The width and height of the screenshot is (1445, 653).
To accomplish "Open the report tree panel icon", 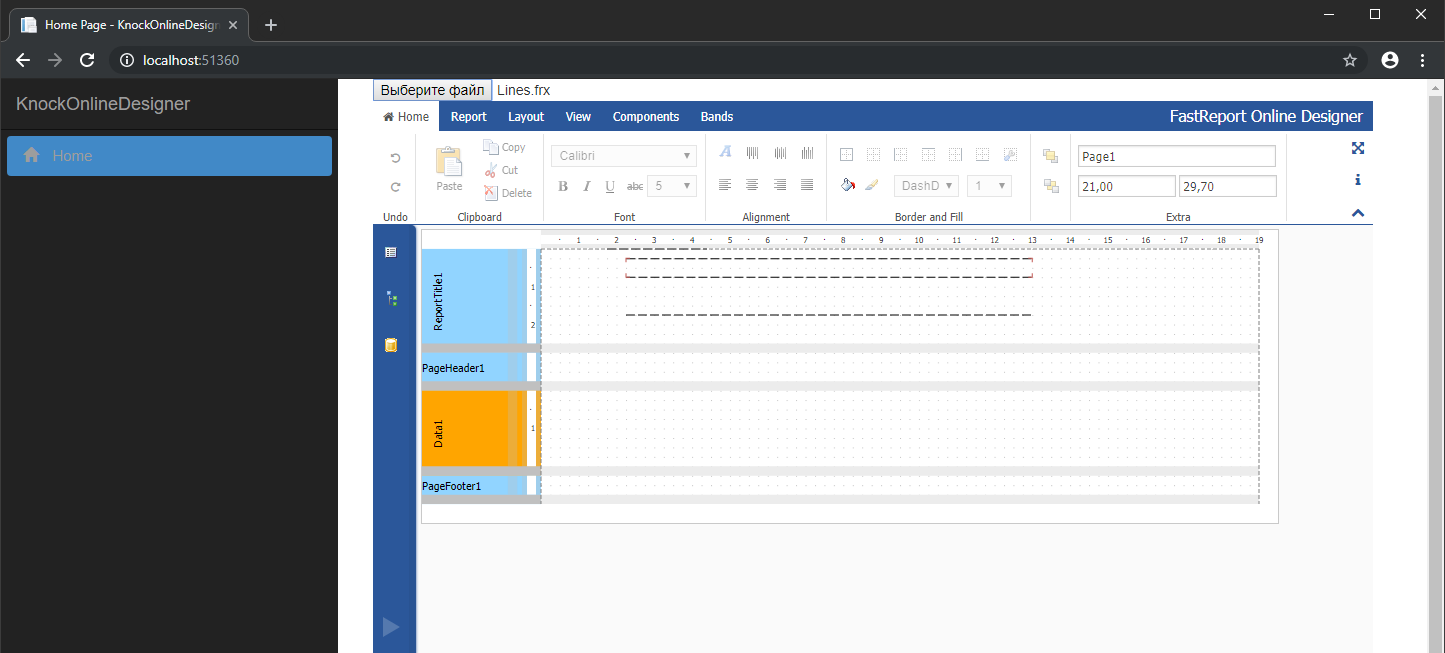I will [391, 298].
